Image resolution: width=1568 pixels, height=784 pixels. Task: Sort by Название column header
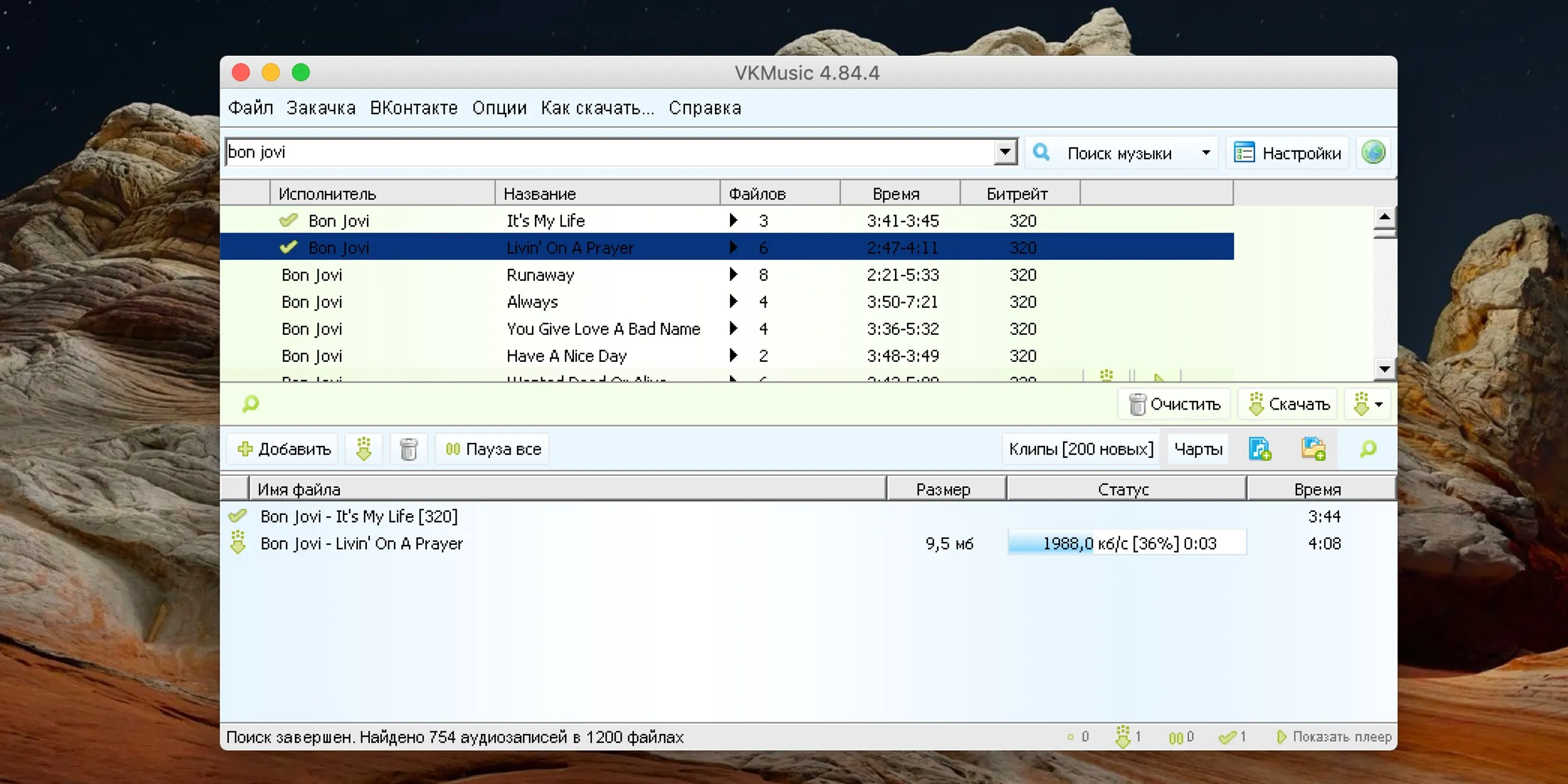tap(607, 193)
